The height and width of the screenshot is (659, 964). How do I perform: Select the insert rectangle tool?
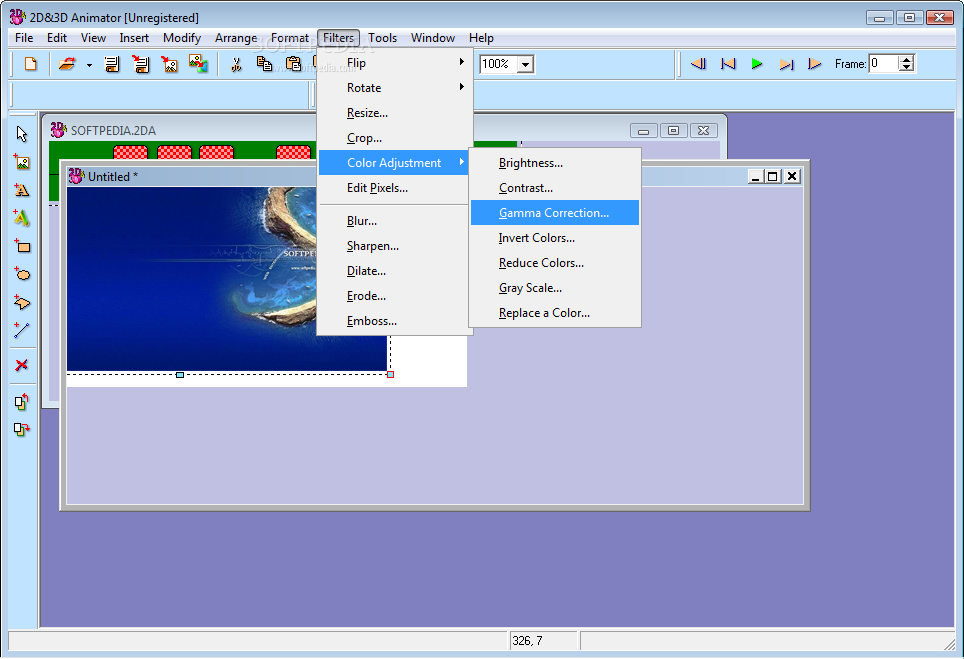point(22,247)
